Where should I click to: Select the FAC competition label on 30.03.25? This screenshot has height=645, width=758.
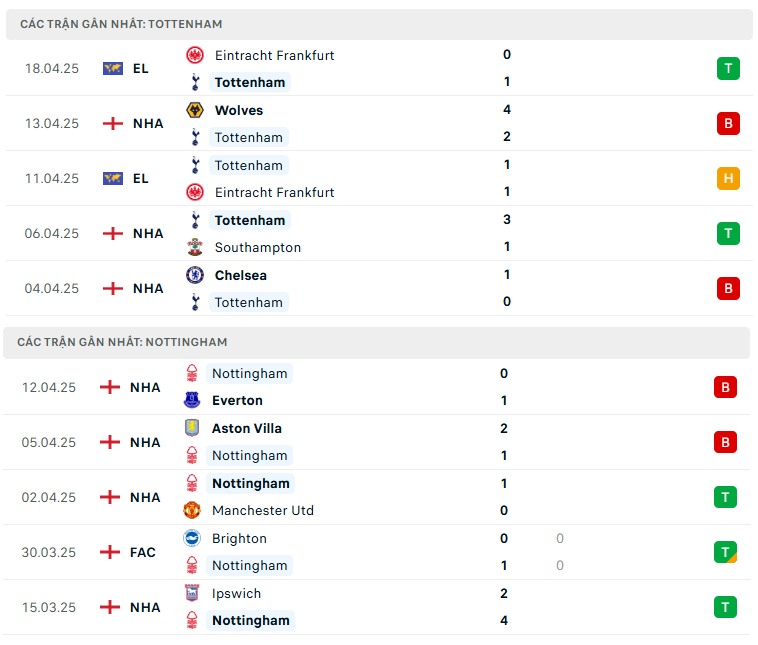143,552
